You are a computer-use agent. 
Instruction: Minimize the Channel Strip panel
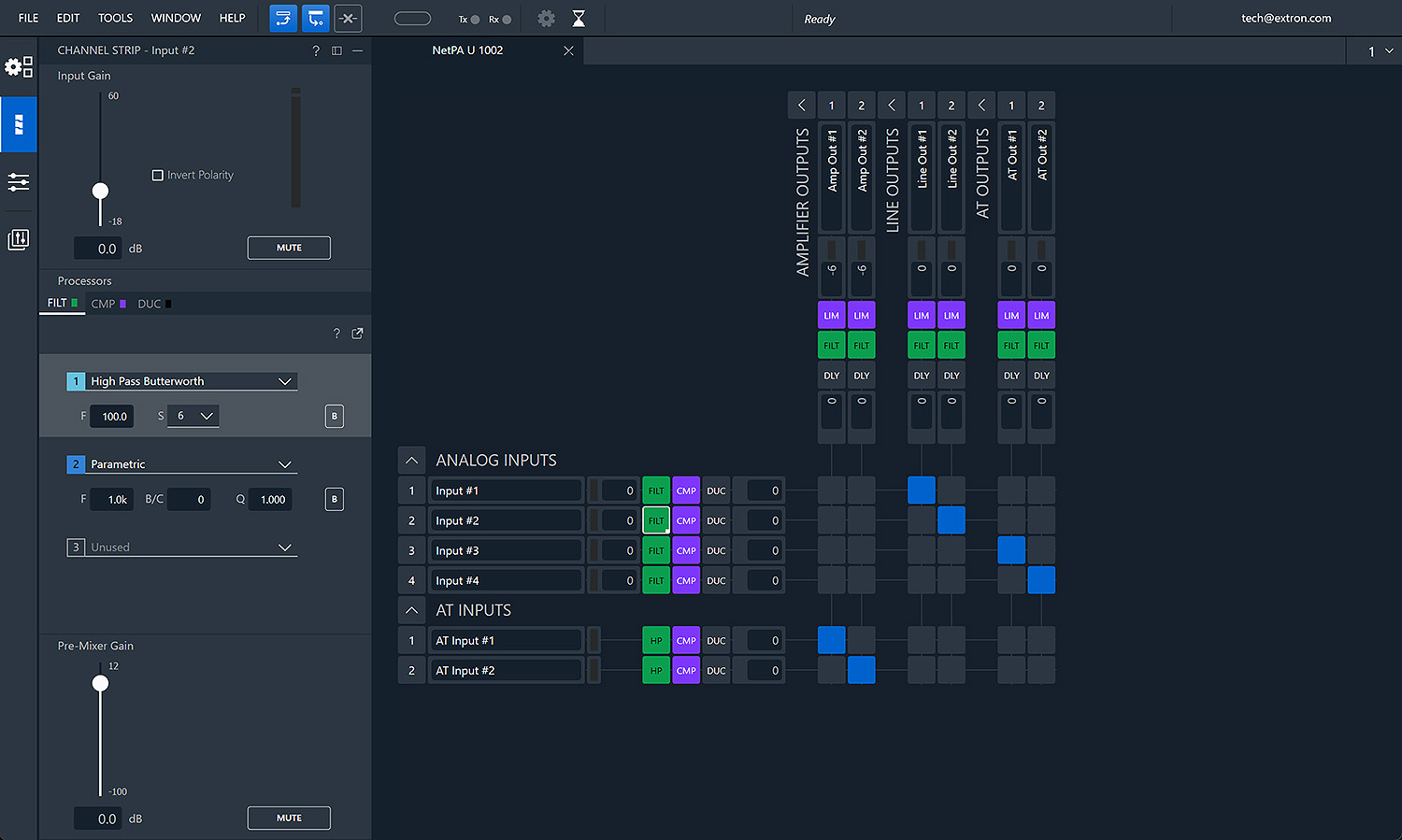tap(358, 50)
